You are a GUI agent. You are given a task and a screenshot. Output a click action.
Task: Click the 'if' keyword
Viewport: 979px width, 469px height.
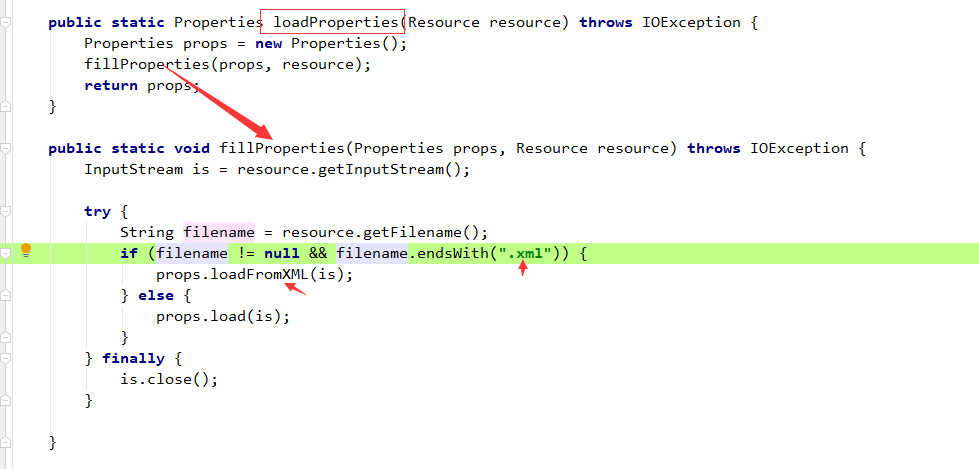click(x=129, y=254)
